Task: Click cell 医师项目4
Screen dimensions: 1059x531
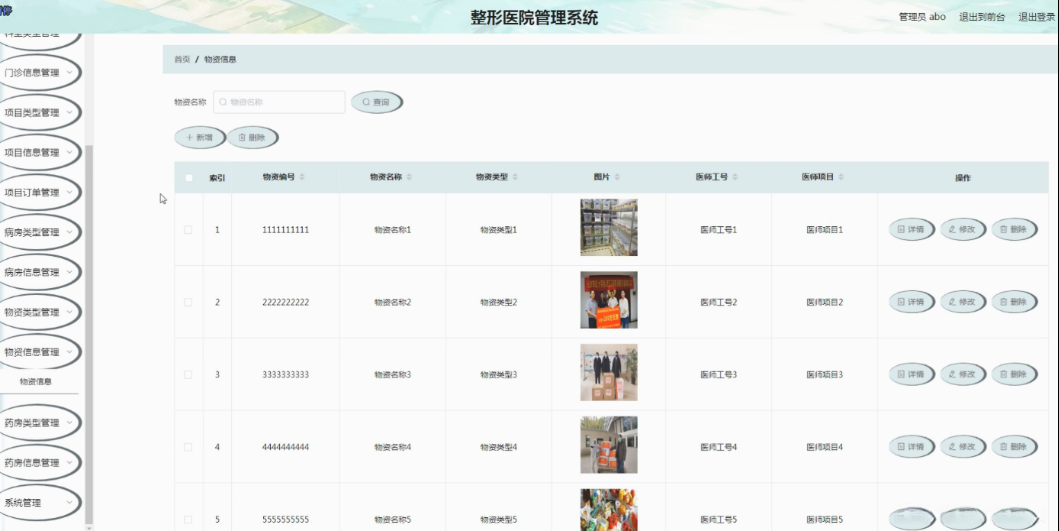Action: [825, 447]
